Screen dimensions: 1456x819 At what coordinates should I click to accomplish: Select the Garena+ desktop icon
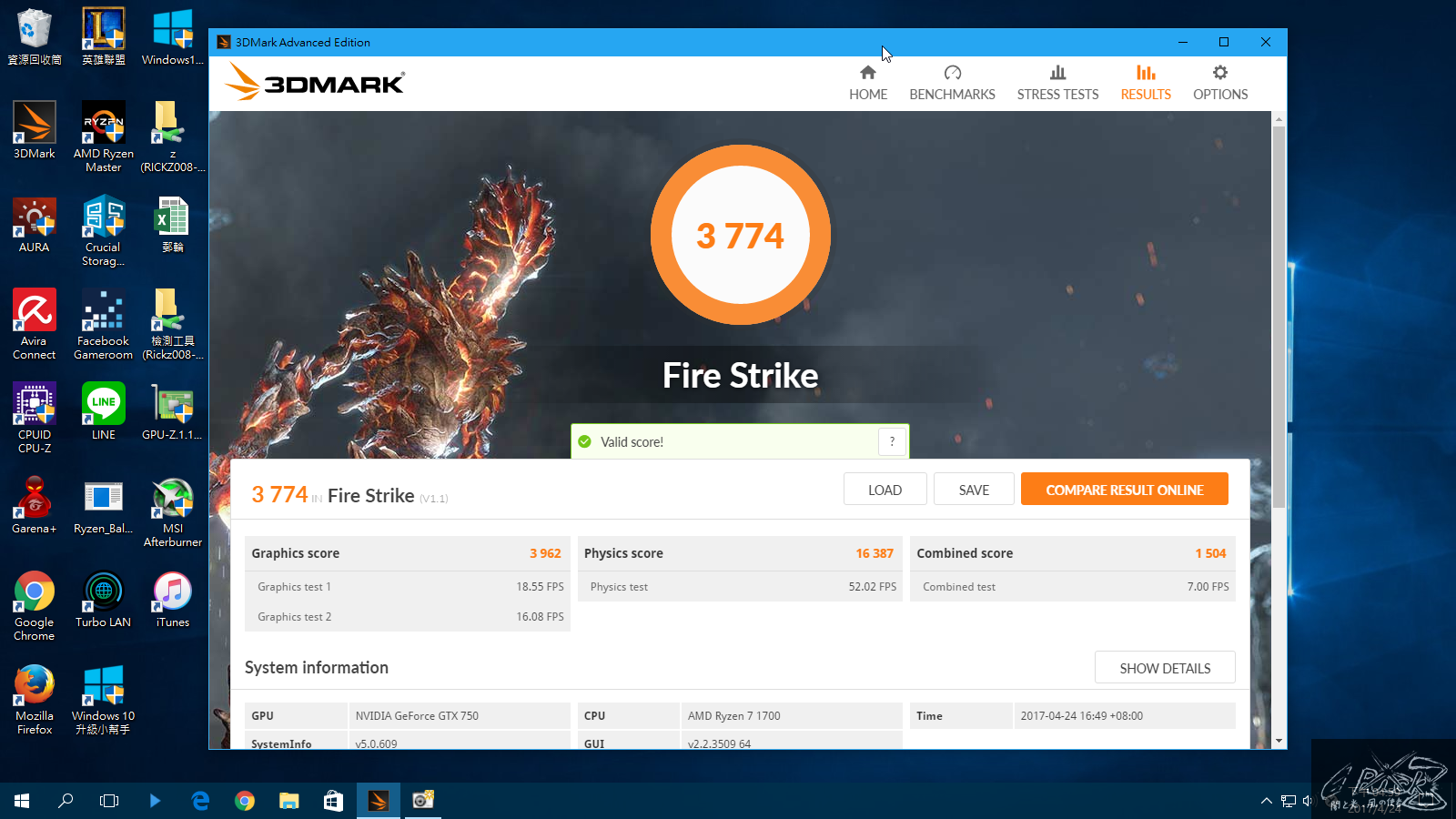pyautogui.click(x=35, y=505)
